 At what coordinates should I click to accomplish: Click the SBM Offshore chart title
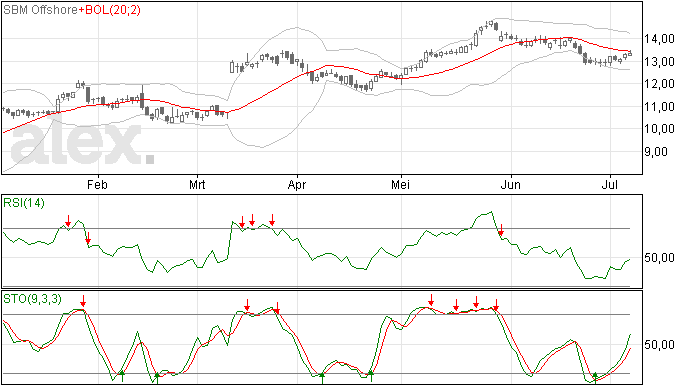coord(40,10)
